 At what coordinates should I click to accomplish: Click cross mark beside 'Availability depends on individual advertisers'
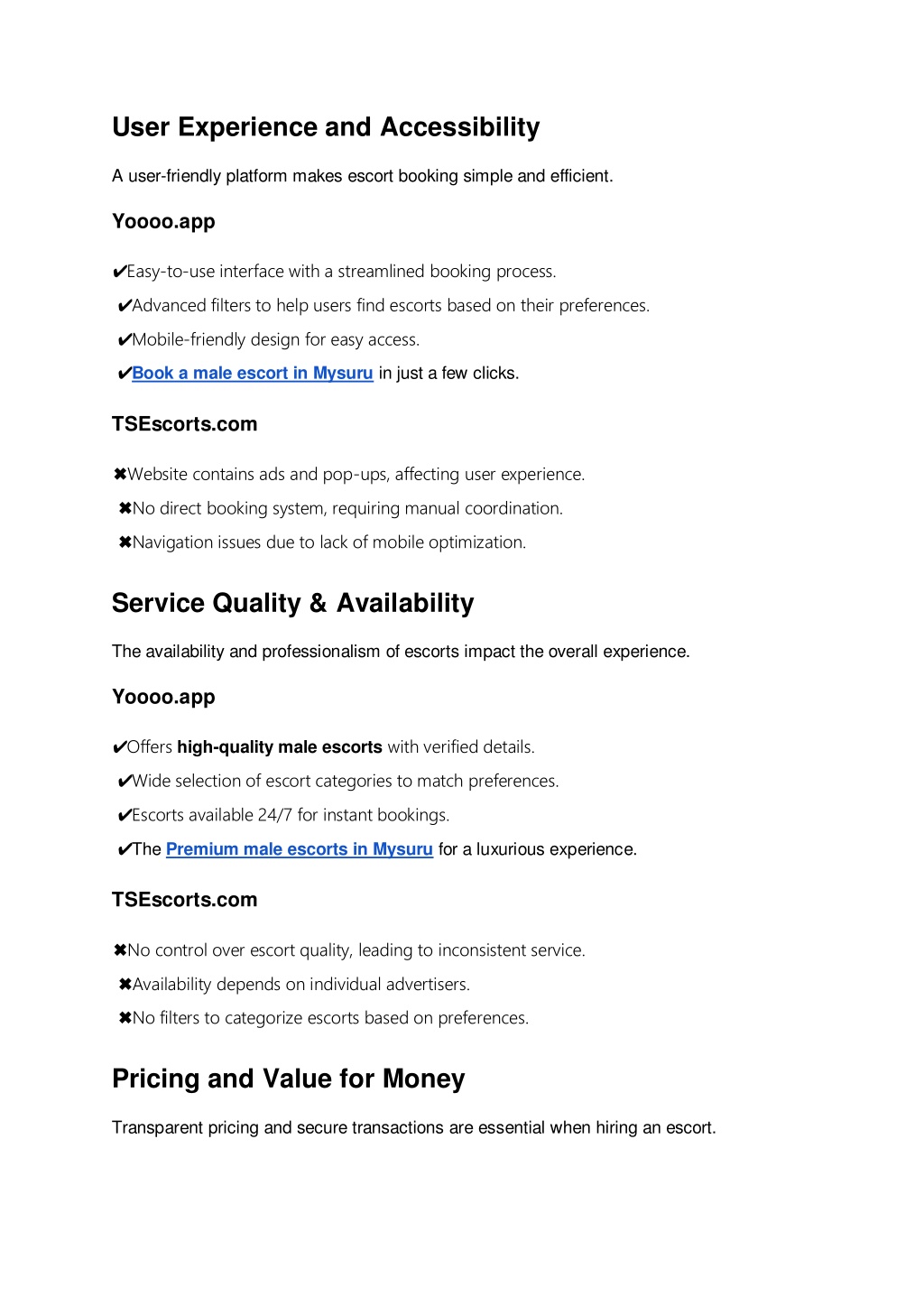click(125, 985)
